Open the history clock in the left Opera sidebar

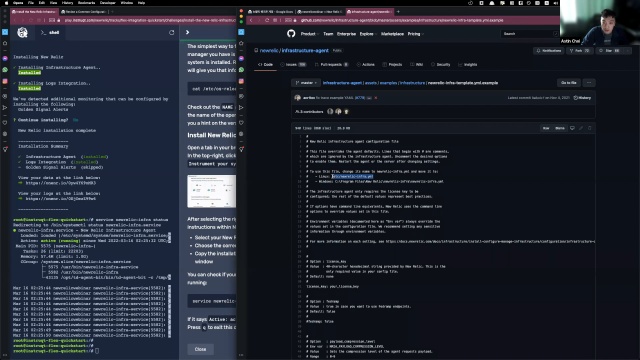pos(5,134)
